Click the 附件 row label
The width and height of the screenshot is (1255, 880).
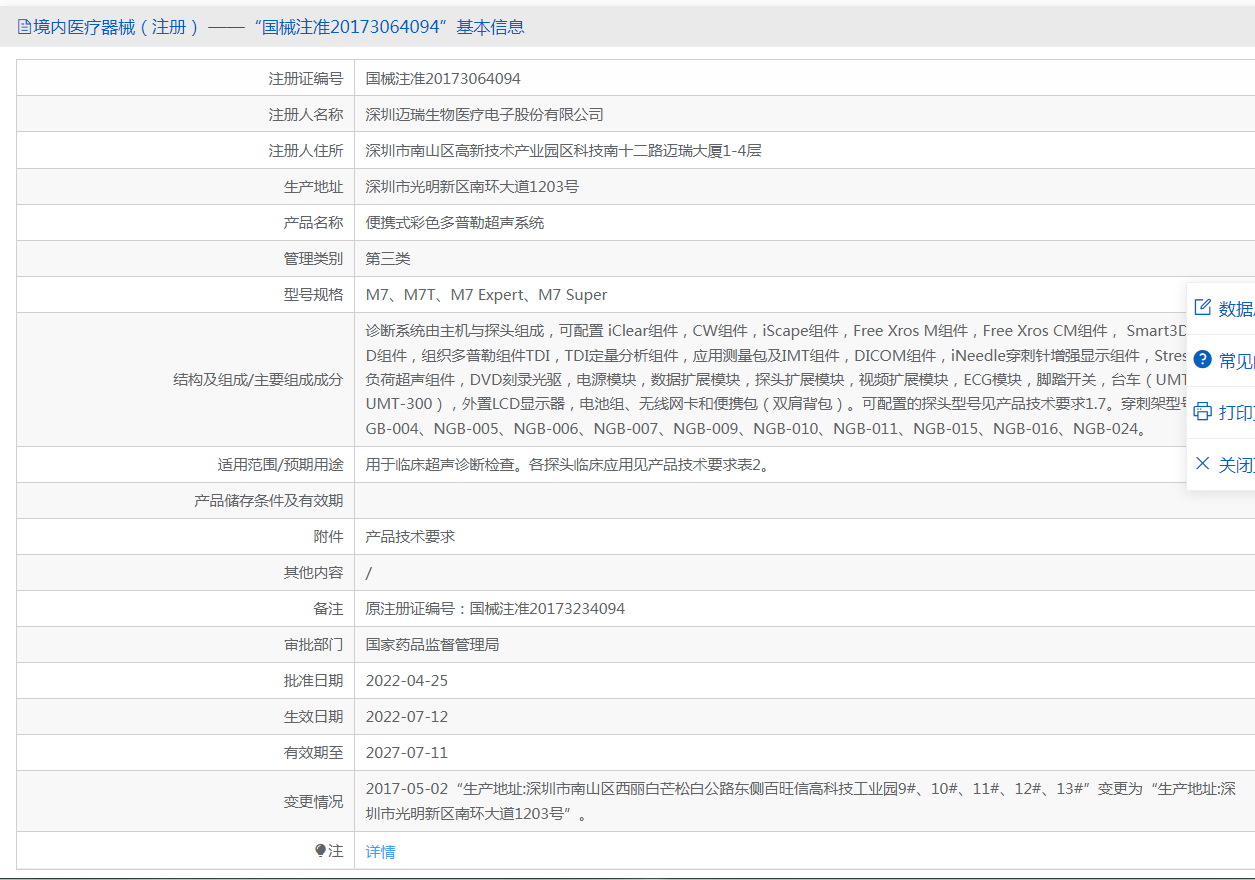[328, 537]
